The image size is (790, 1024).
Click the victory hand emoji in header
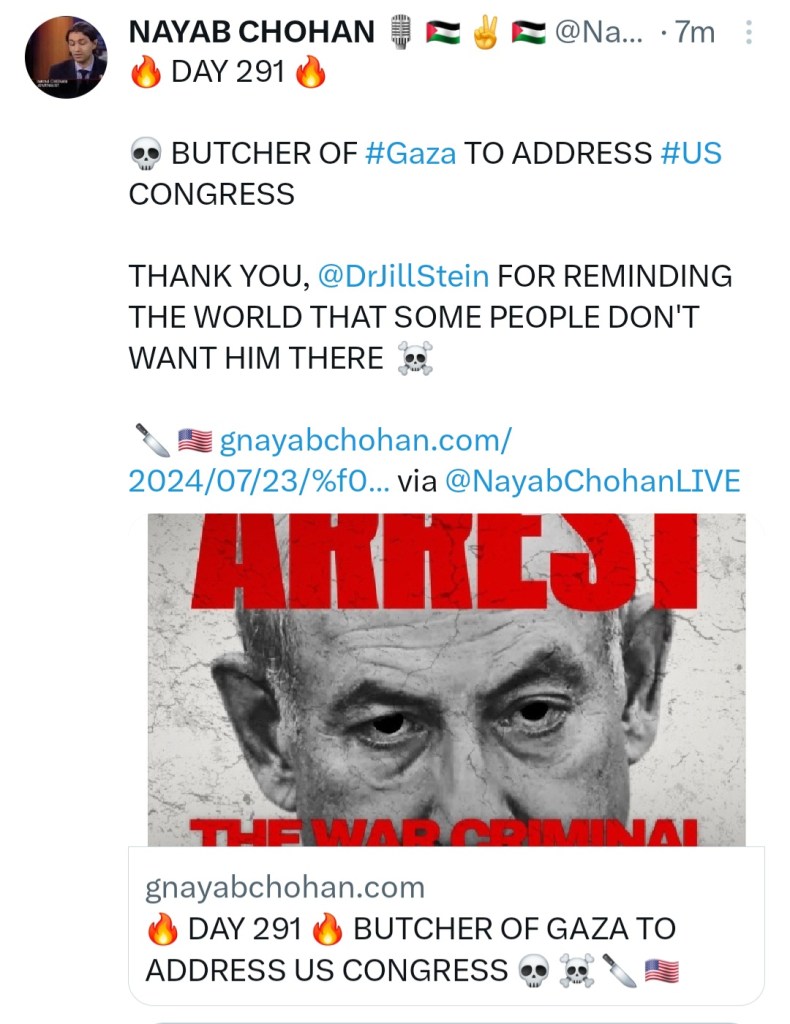(485, 32)
